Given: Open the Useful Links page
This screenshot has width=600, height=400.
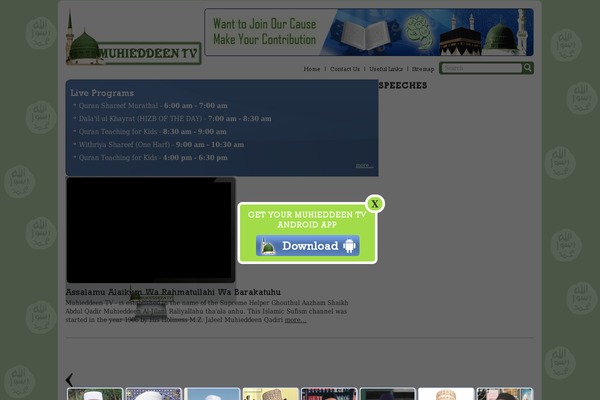Looking at the screenshot, I should (x=386, y=69).
